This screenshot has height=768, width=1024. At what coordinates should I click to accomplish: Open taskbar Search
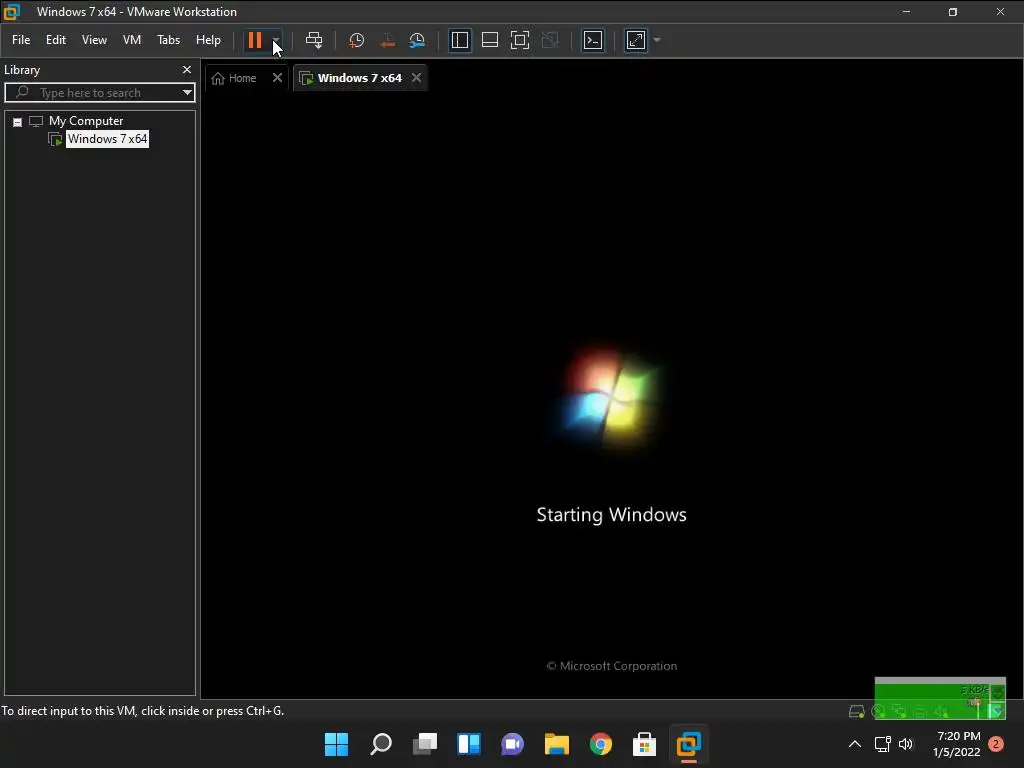point(381,744)
